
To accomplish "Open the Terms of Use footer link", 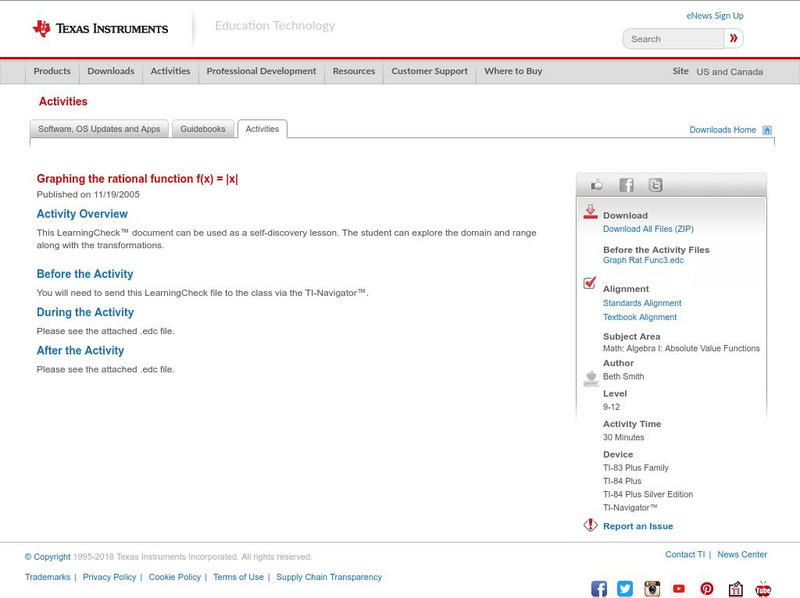I will (x=238, y=577).
